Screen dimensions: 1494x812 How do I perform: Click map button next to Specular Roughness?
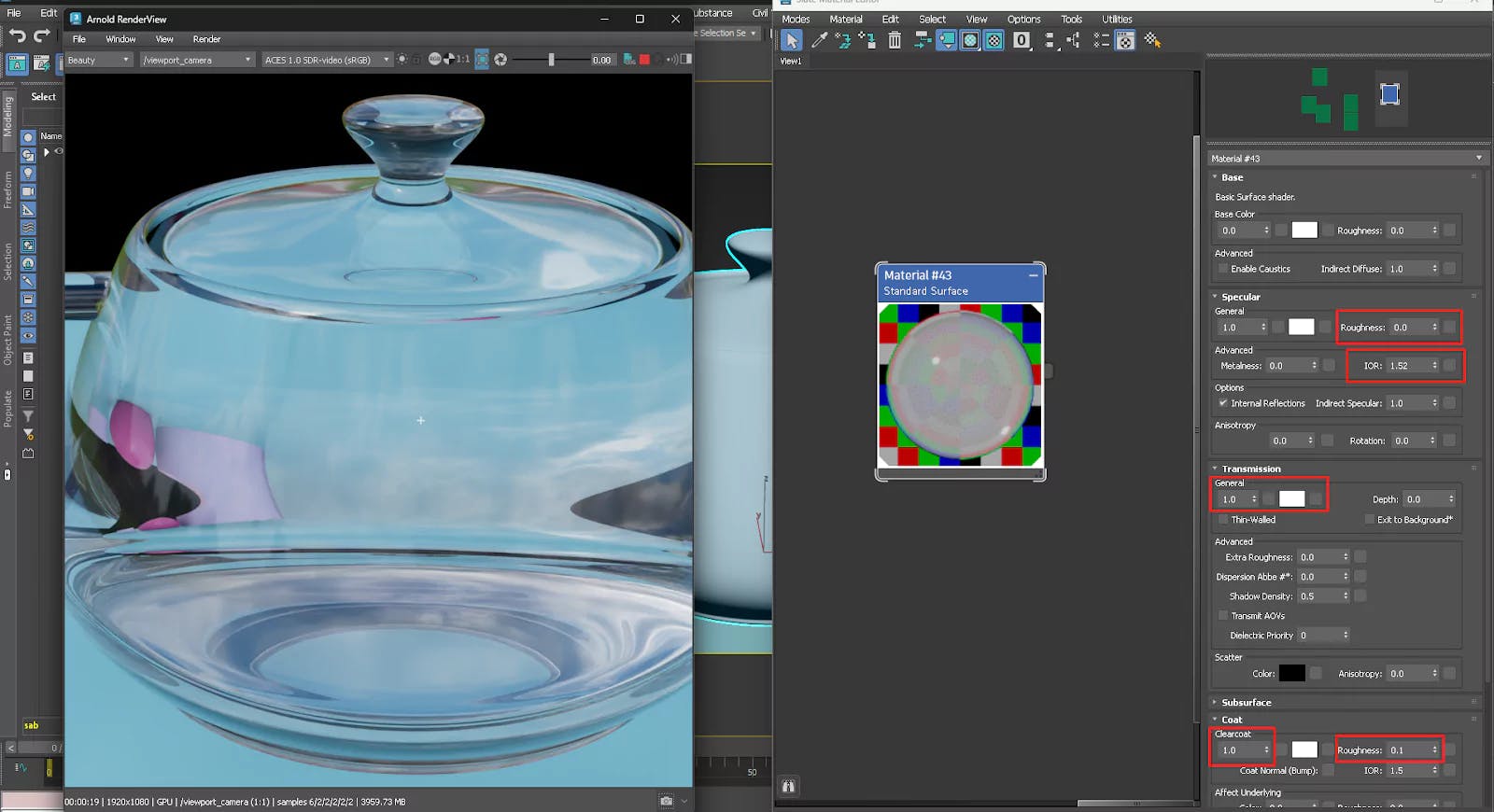pos(1449,328)
